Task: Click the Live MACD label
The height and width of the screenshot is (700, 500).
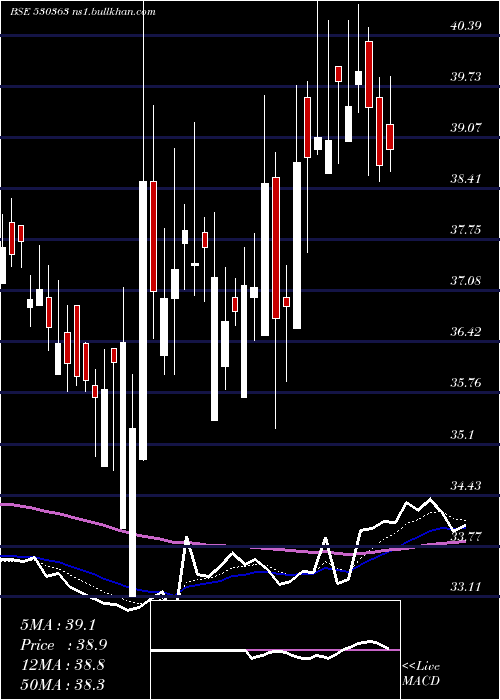Action: (x=421, y=673)
